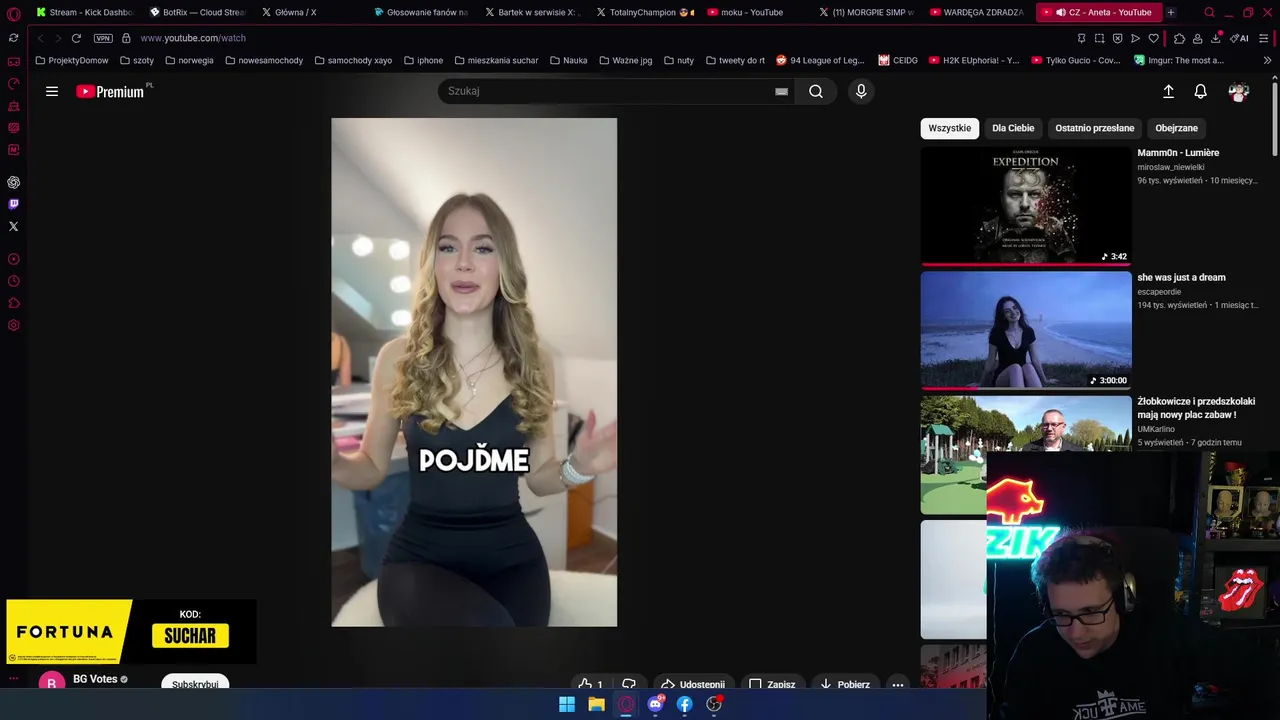Show more bookmarks with double chevron
This screenshot has width=1280, height=720.
tap(1267, 60)
